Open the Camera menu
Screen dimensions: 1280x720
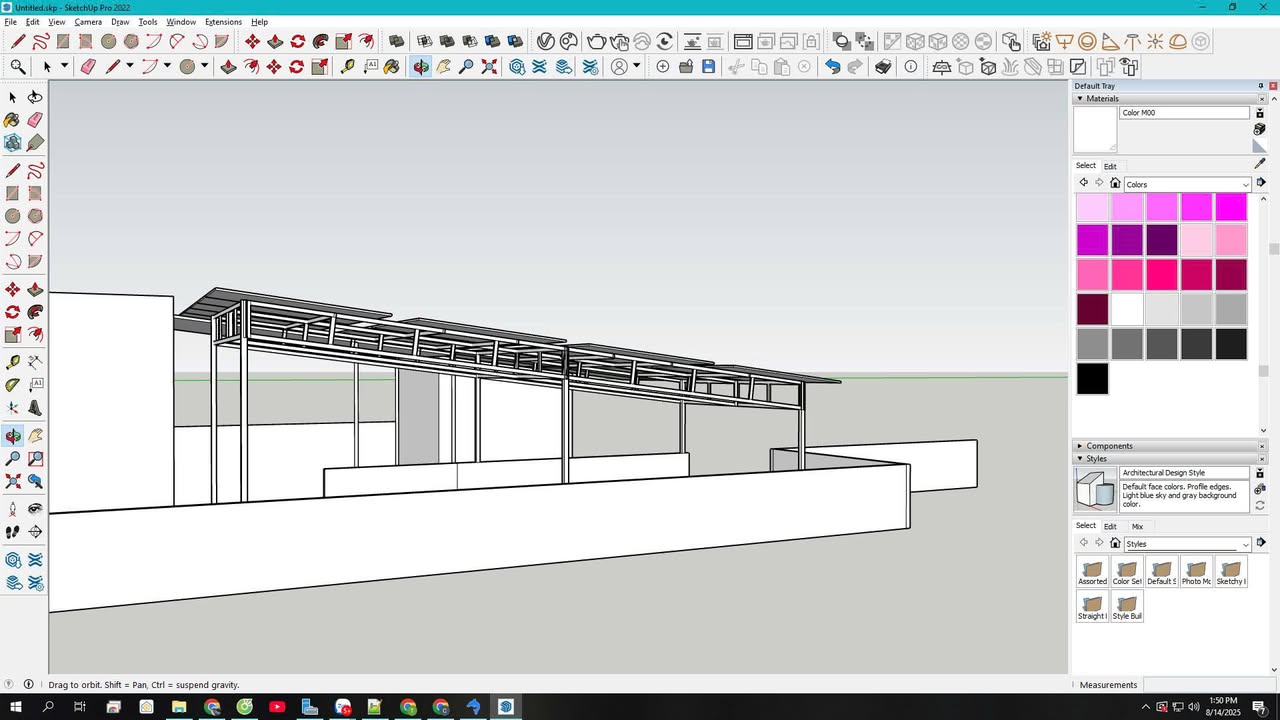(88, 22)
